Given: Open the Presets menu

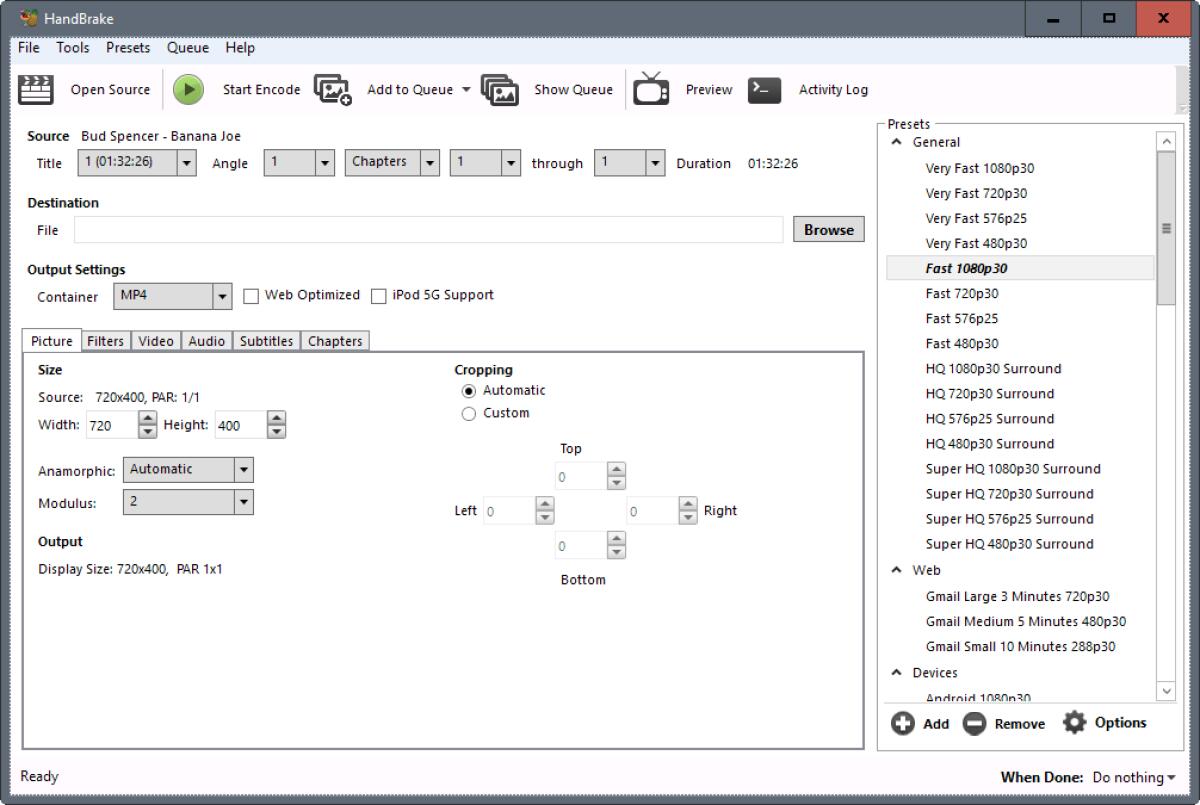Looking at the screenshot, I should 127,47.
